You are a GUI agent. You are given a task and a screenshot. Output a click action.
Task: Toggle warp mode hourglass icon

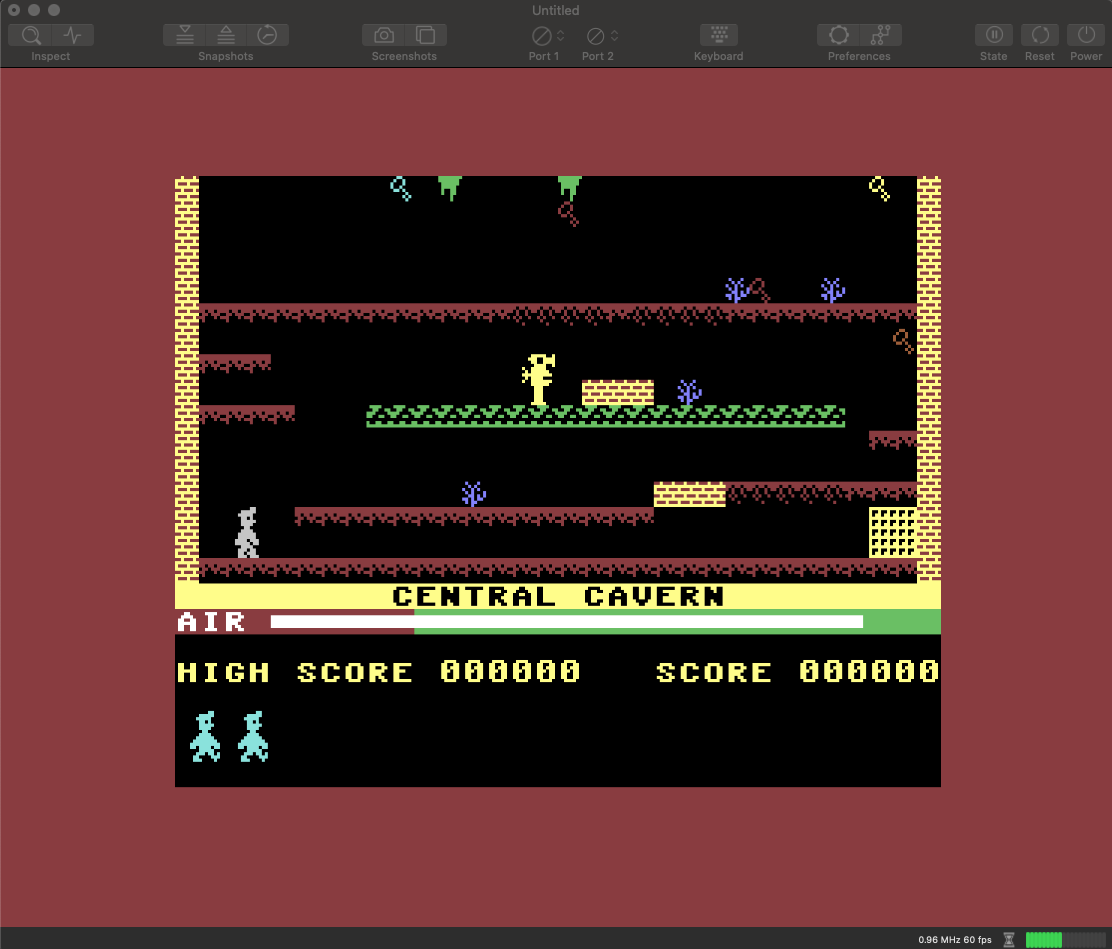(x=1009, y=939)
